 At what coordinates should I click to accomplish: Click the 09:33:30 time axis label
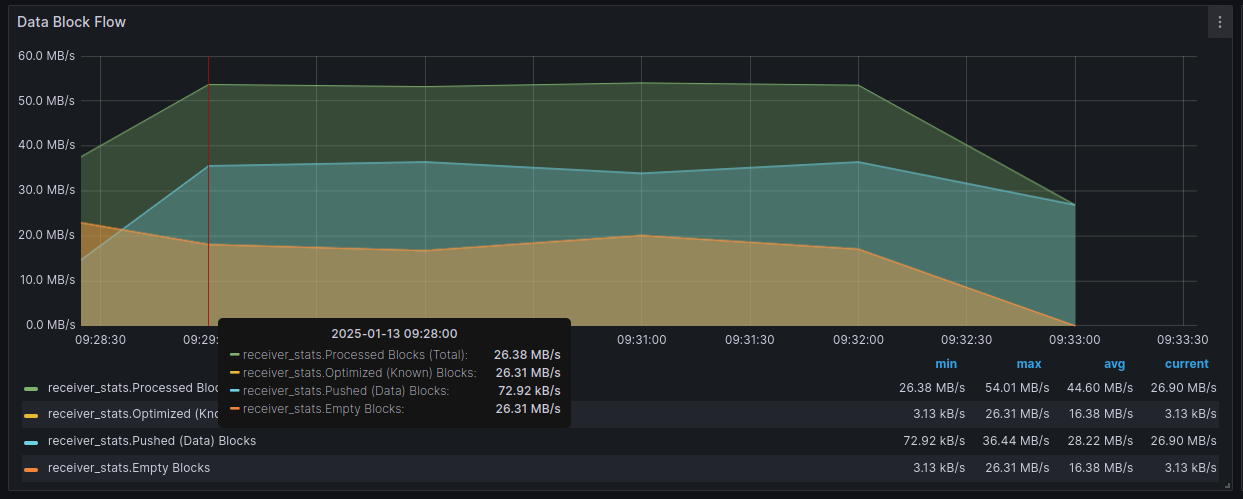tap(1183, 340)
